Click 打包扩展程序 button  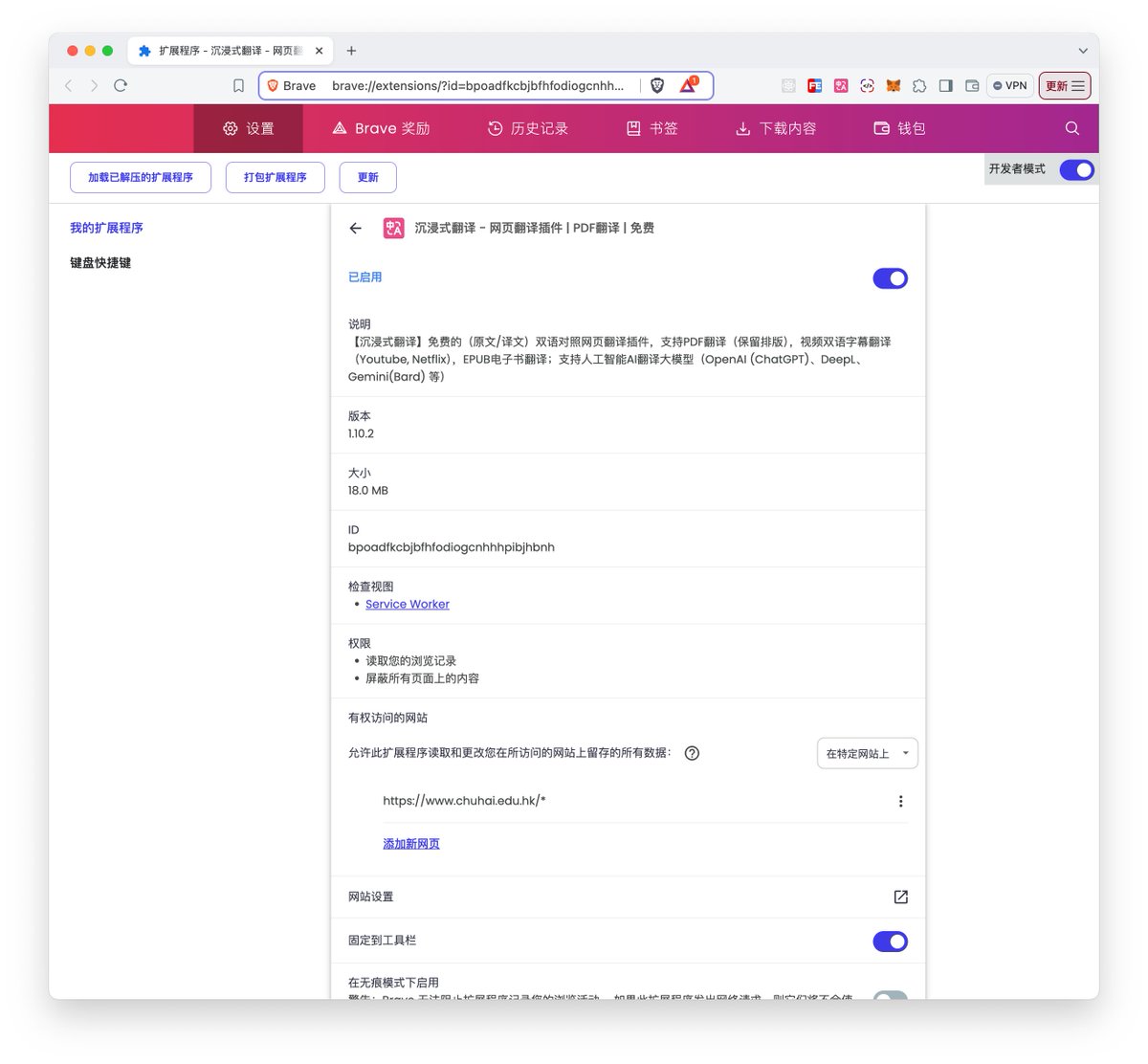pyautogui.click(x=276, y=177)
